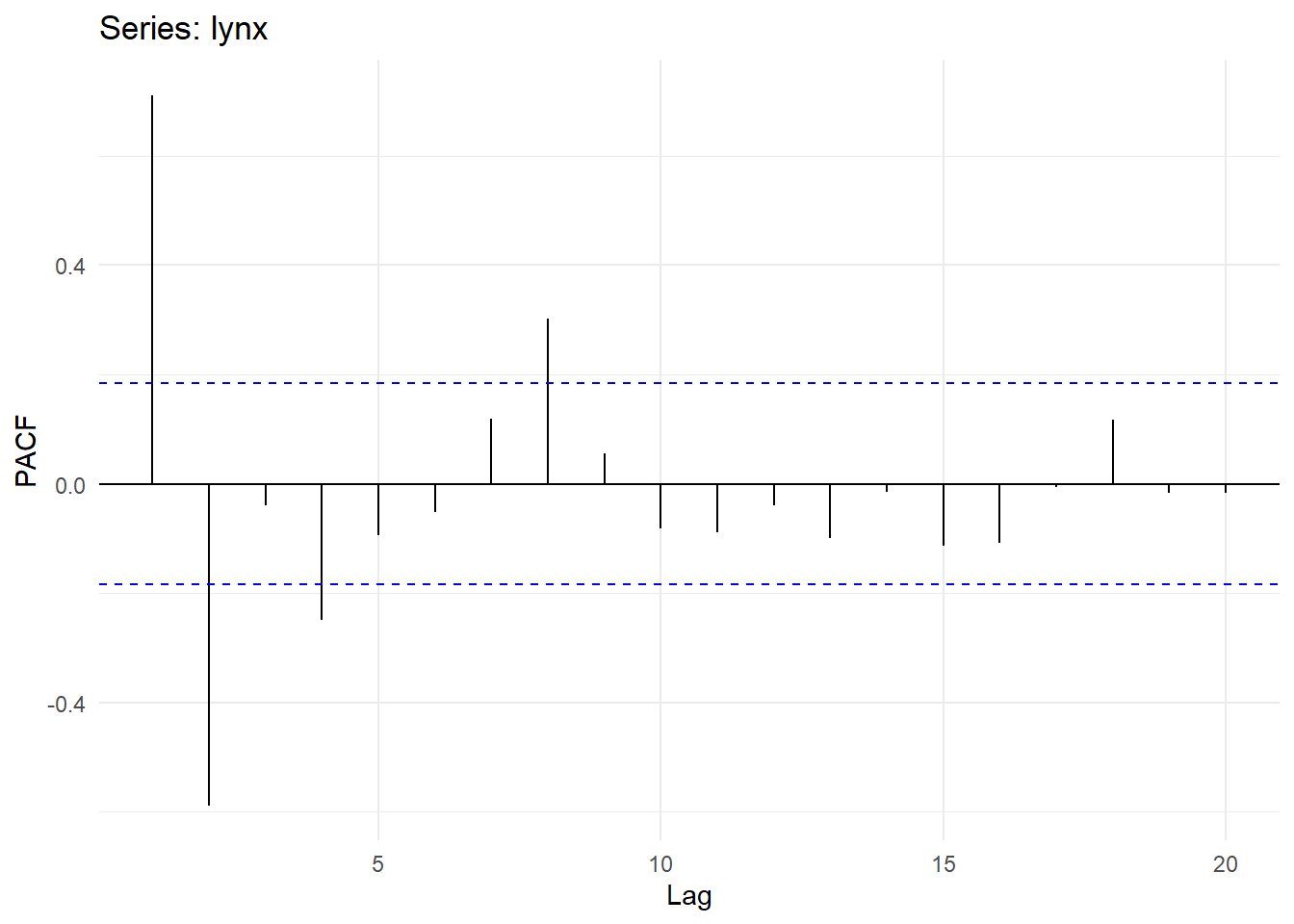Click the Lag x-axis label
Image resolution: width=1294 pixels, height=924 pixels.
point(688,896)
